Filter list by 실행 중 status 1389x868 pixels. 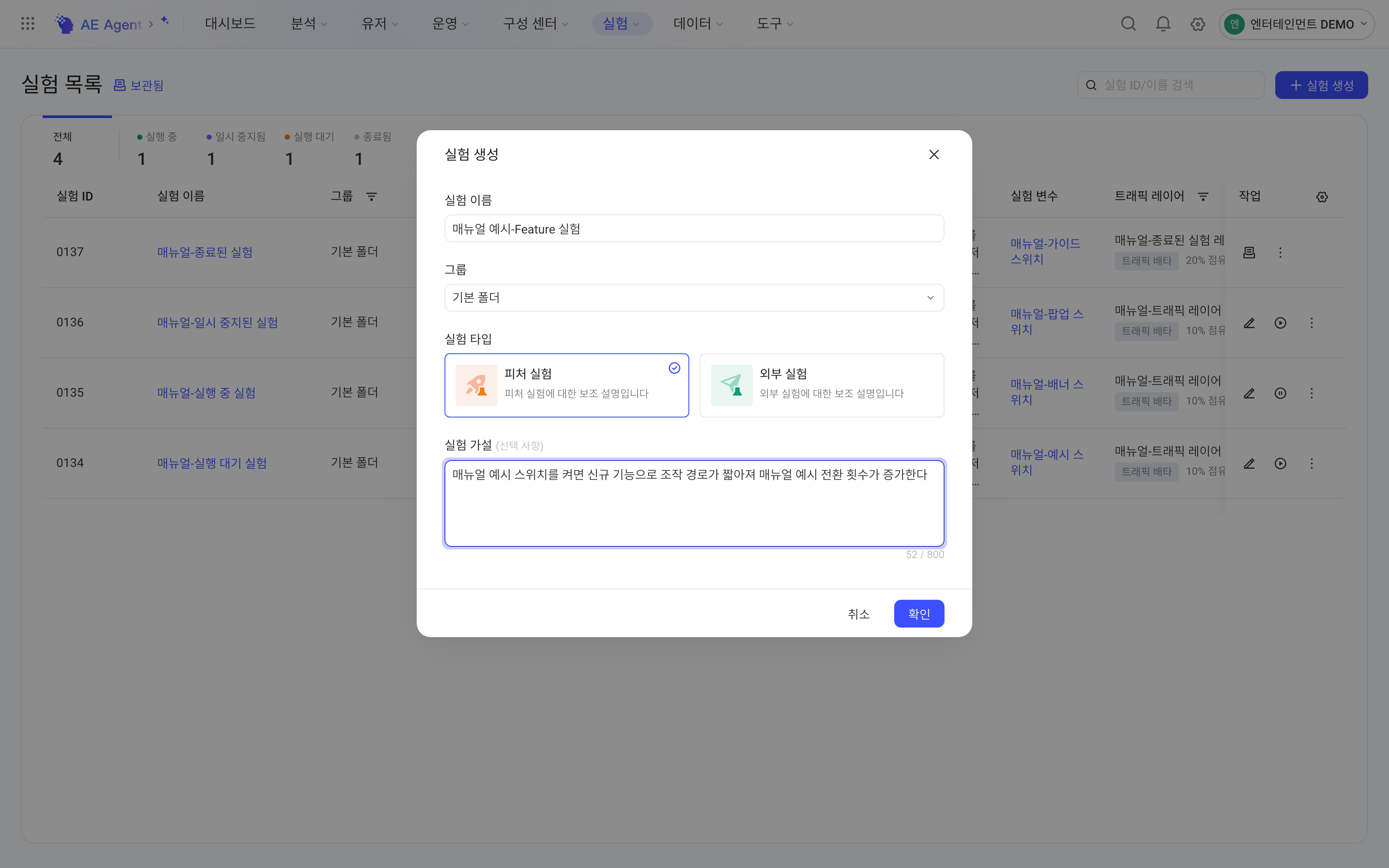(x=157, y=148)
